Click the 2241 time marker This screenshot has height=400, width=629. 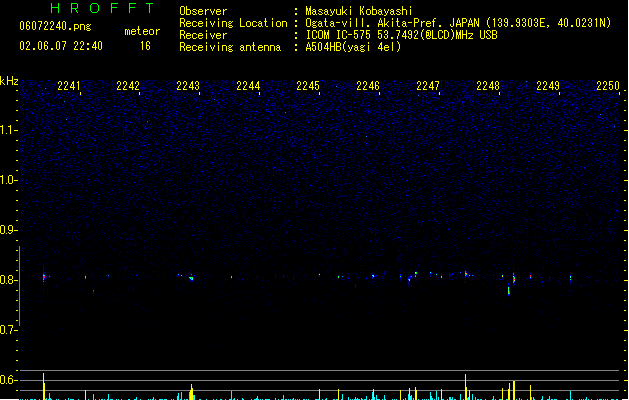69,86
